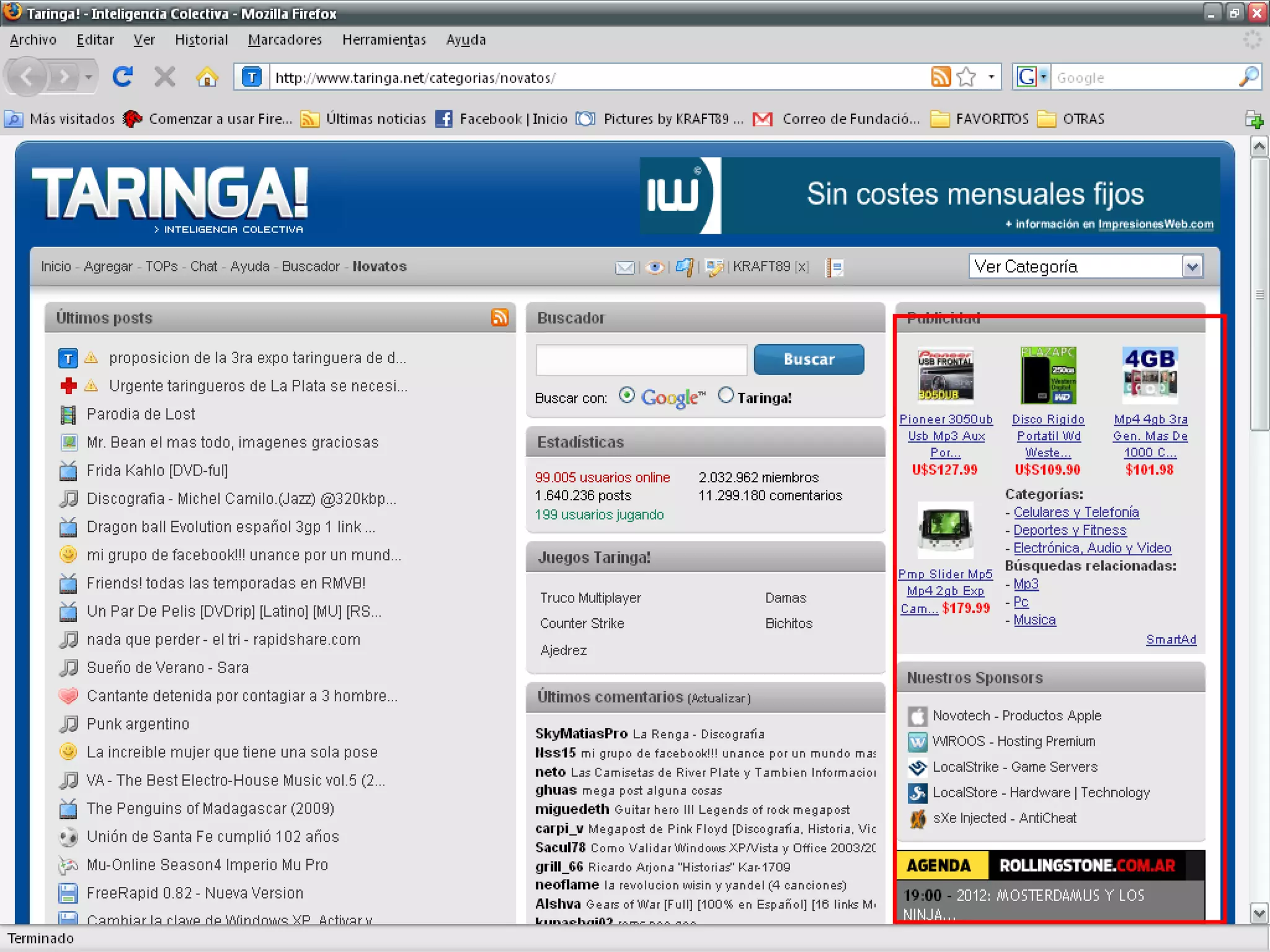Open the back/forward history dropdown arrow
This screenshot has height=952, width=1270.
89,77
